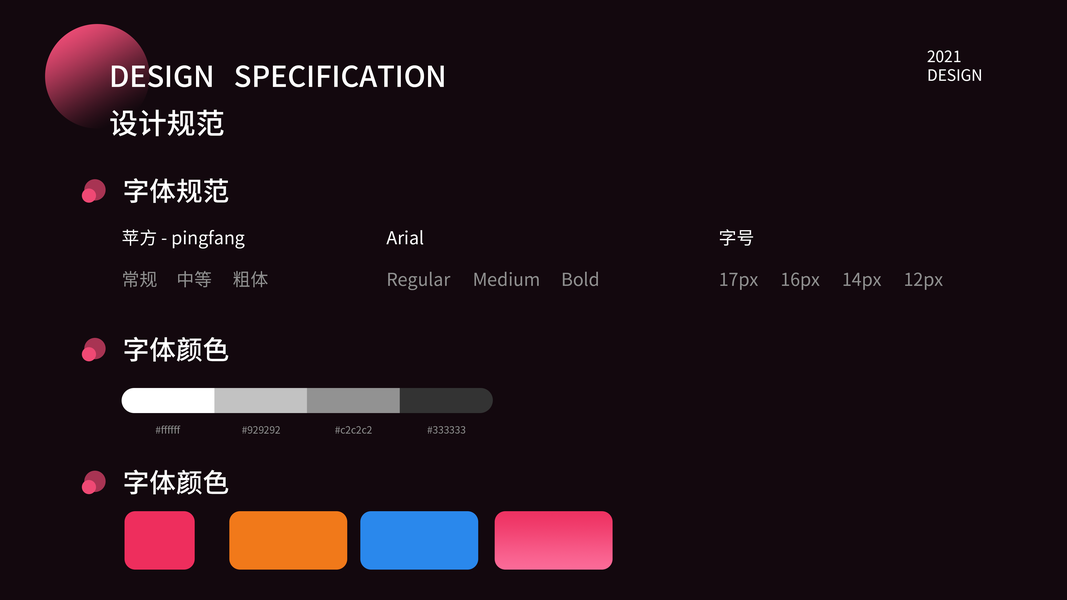
Task: Select the Medium font weight label
Action: coord(506,280)
